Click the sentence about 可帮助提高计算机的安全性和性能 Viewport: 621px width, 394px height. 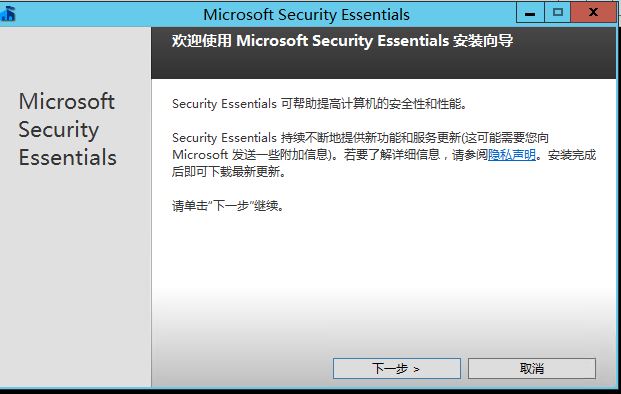(x=320, y=104)
